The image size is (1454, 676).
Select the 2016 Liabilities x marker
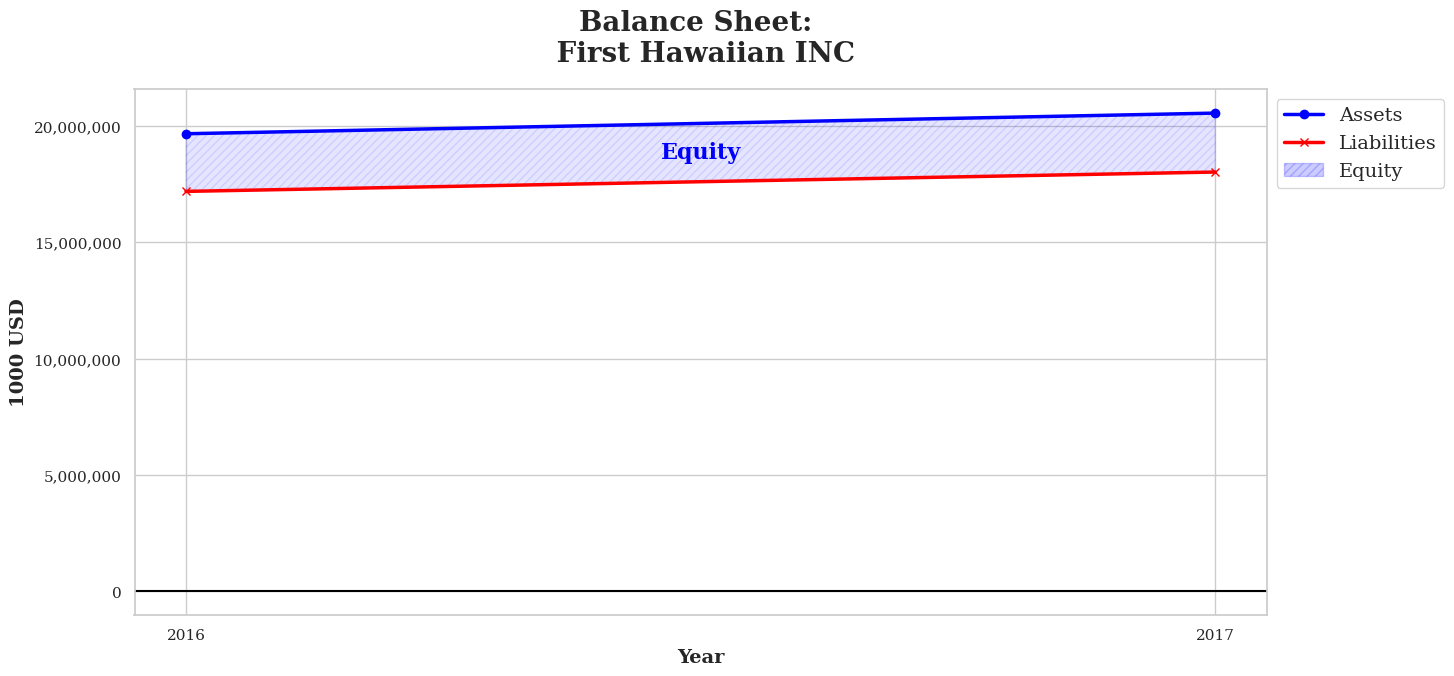[x=186, y=191]
